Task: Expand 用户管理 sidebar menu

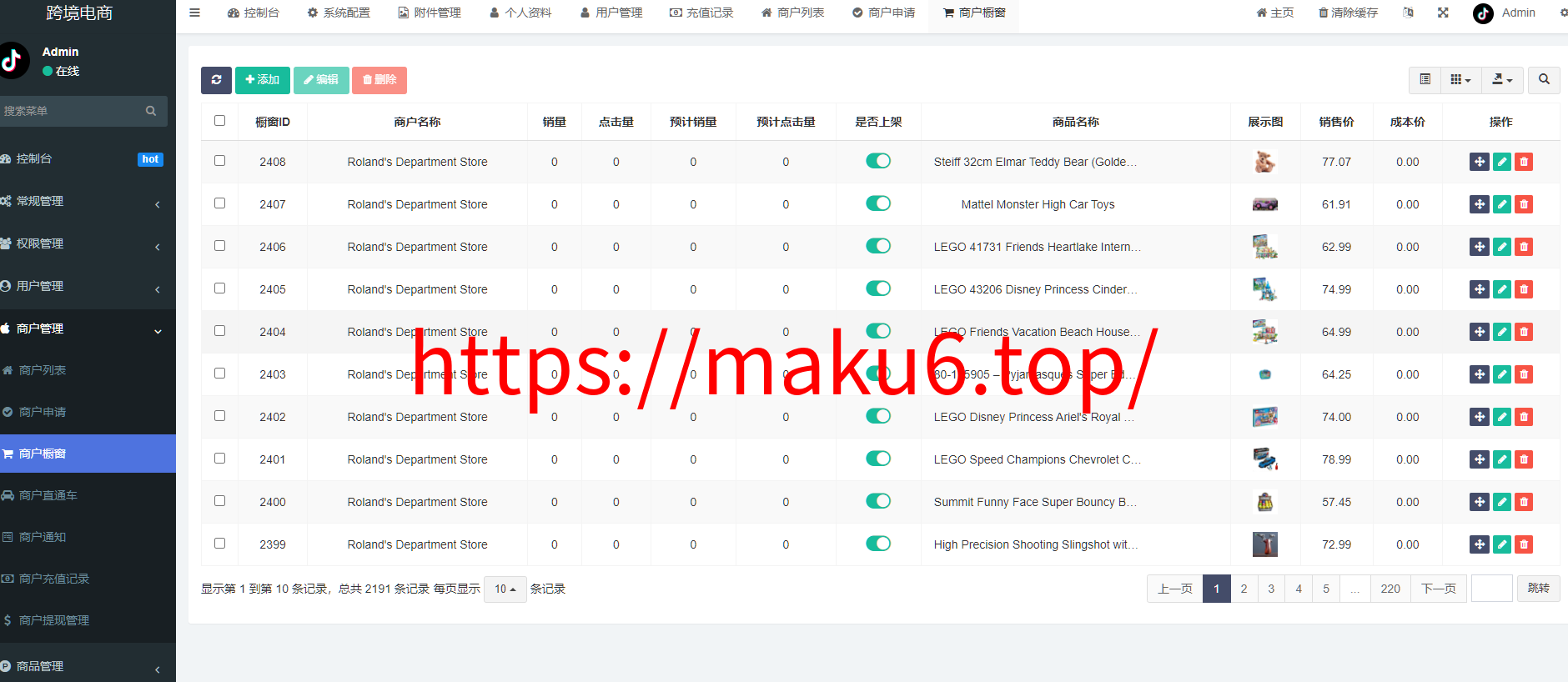Action: coord(88,286)
